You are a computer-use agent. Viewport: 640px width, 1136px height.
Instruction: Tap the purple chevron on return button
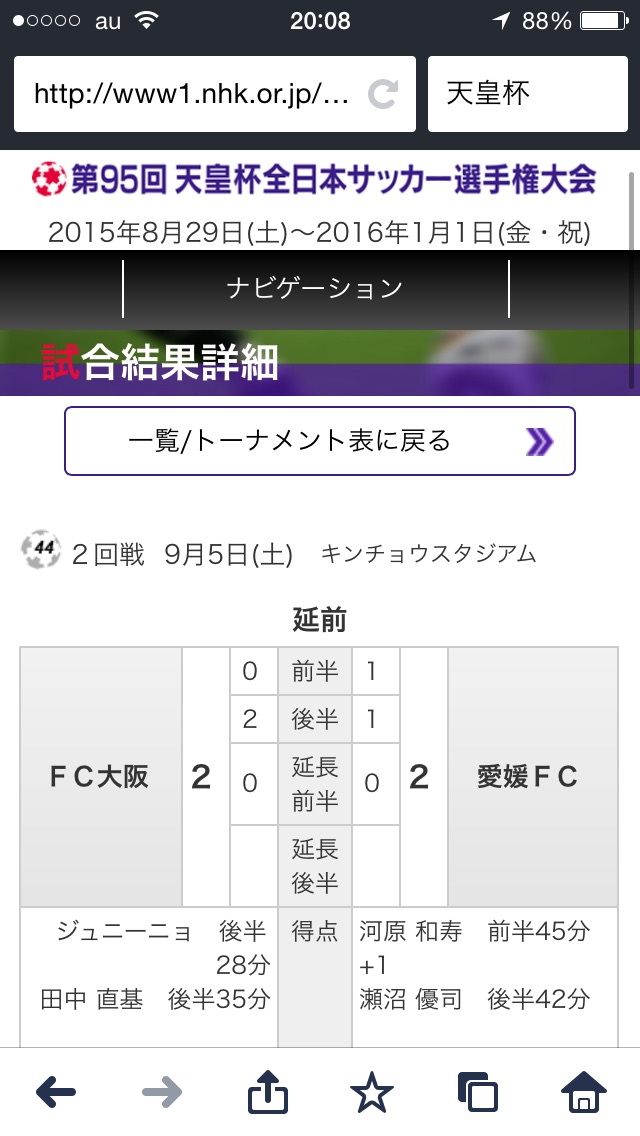pyautogui.click(x=539, y=441)
